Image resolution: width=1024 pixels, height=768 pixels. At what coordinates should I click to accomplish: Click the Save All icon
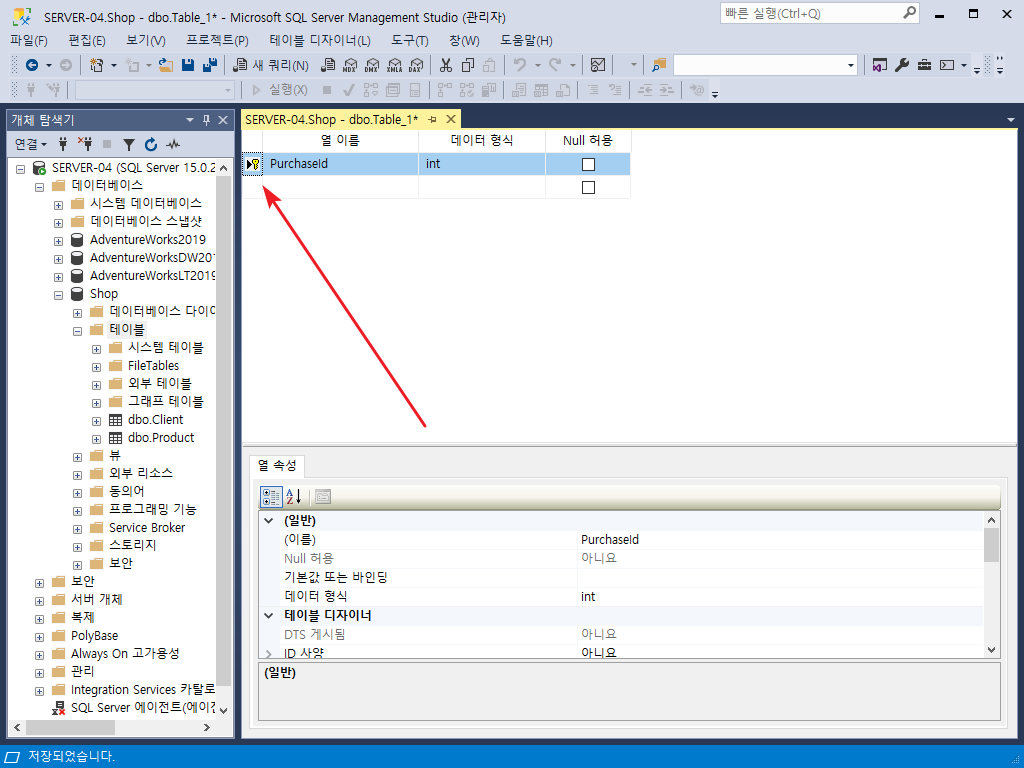click(210, 65)
